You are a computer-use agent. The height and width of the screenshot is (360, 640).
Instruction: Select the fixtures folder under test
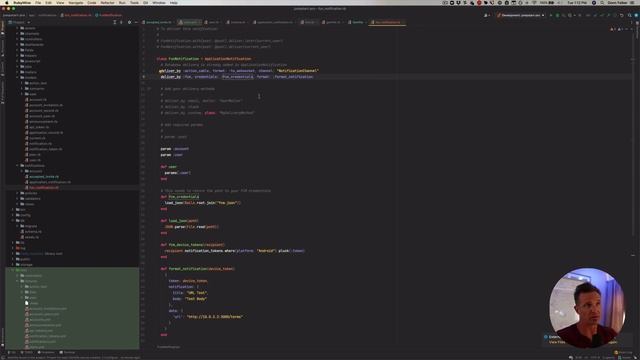pyautogui.click(x=30, y=281)
